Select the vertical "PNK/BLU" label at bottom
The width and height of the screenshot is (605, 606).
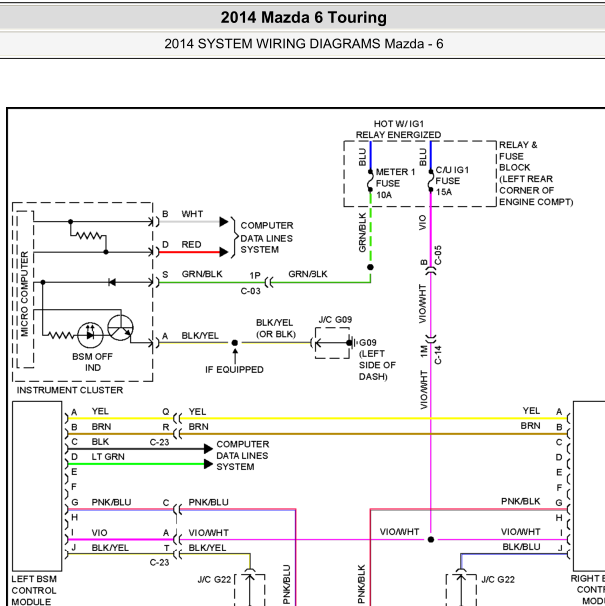pos(286,584)
